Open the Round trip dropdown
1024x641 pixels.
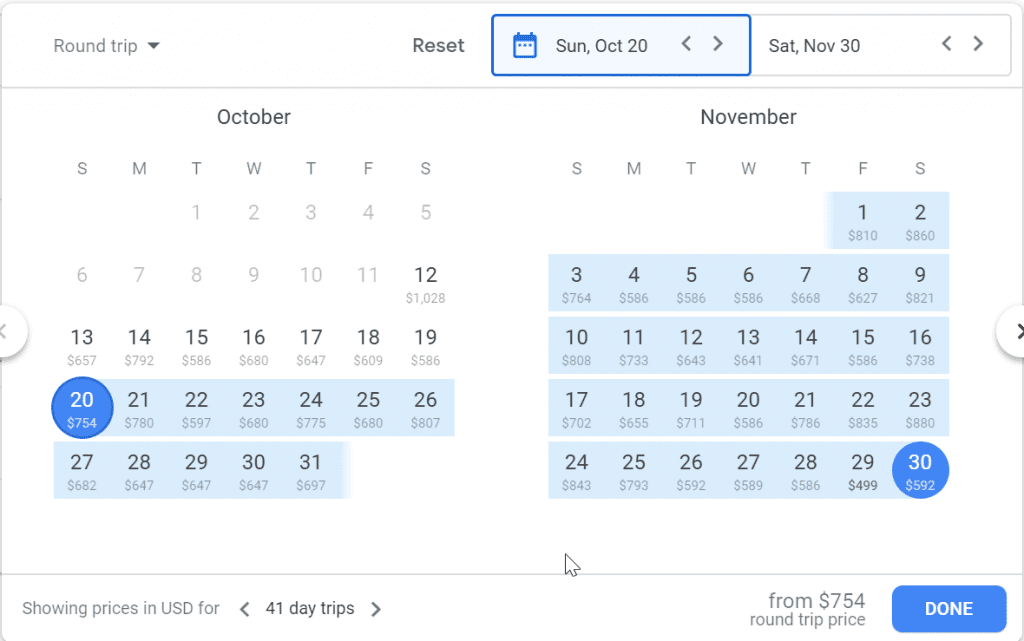pyautogui.click(x=105, y=45)
